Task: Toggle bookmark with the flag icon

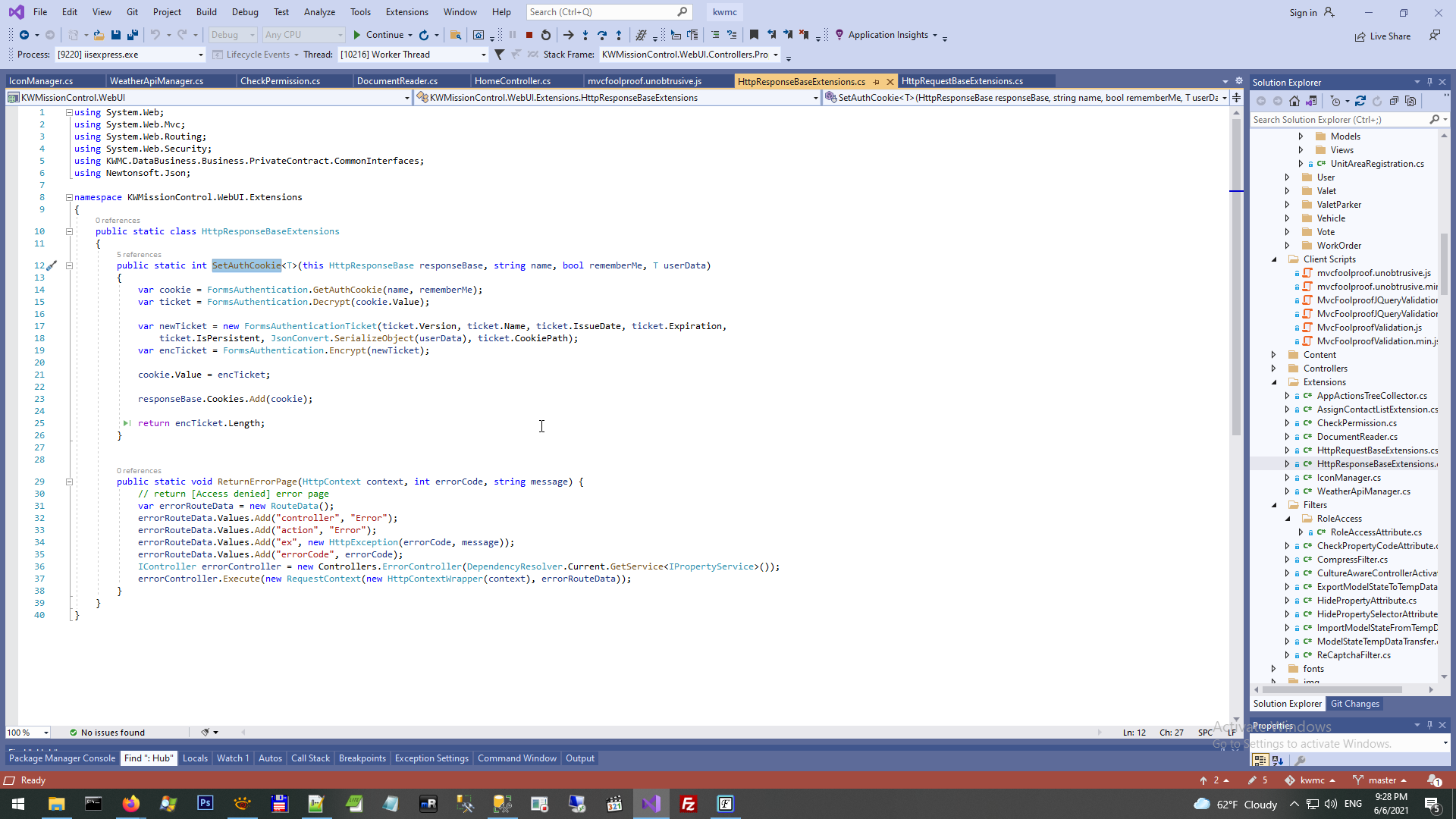Action: coord(754,35)
